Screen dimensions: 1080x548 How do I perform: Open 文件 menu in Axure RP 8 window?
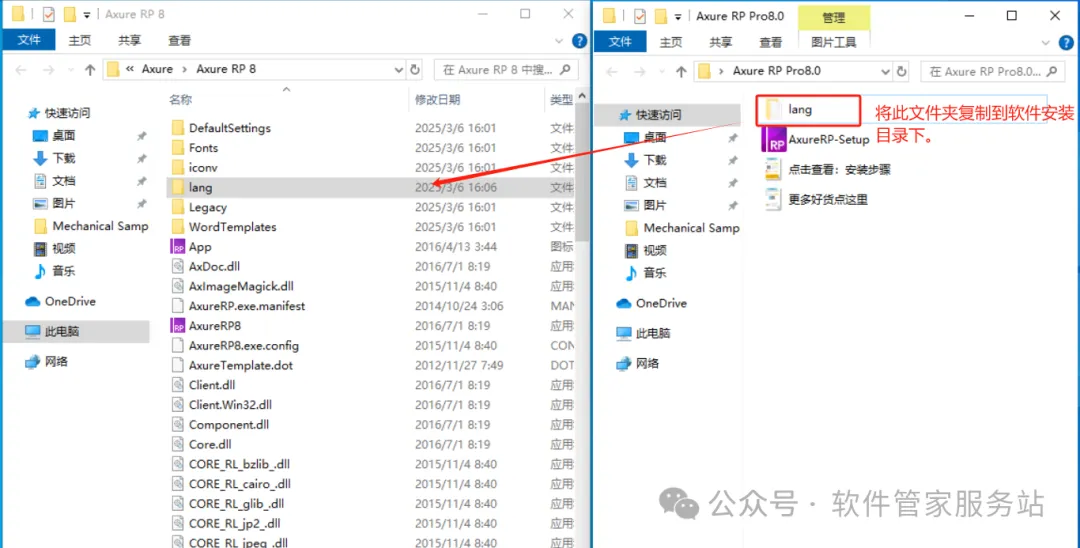29,41
